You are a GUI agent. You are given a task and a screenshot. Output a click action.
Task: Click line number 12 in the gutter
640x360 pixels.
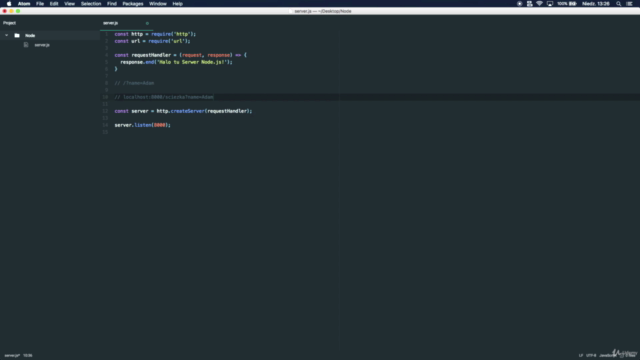tap(105, 111)
